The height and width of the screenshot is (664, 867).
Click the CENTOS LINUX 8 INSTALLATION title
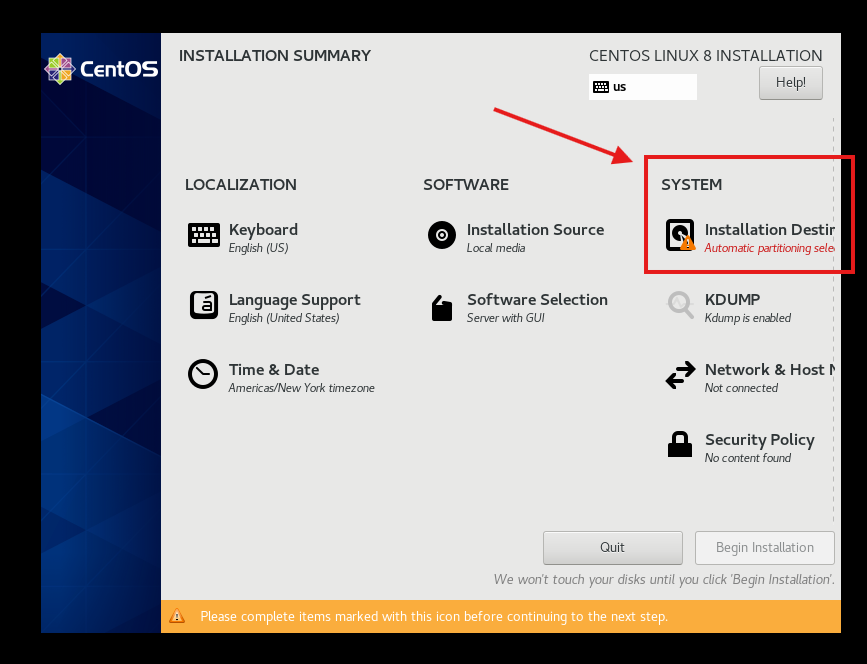(x=706, y=56)
